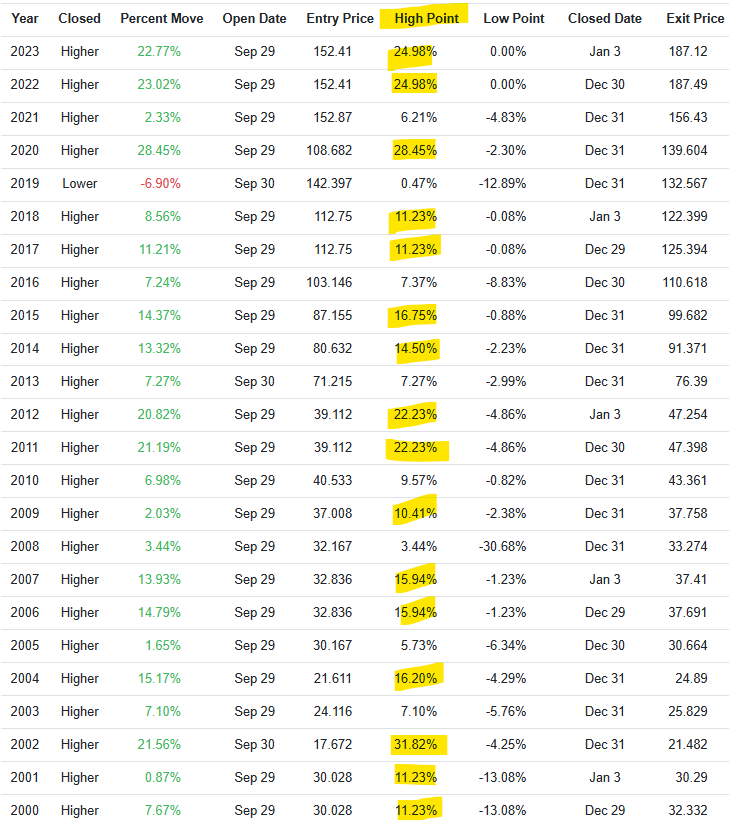Select the 2022 year cell
729x822 pixels.
25,84
